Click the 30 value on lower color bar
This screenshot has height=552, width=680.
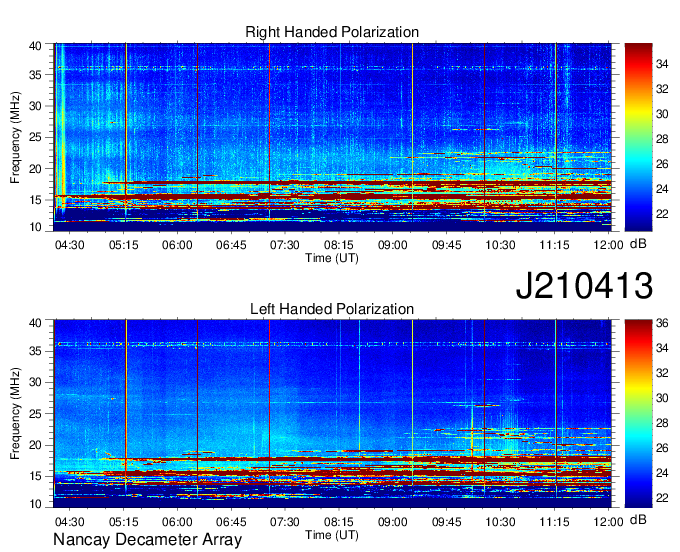662,398
